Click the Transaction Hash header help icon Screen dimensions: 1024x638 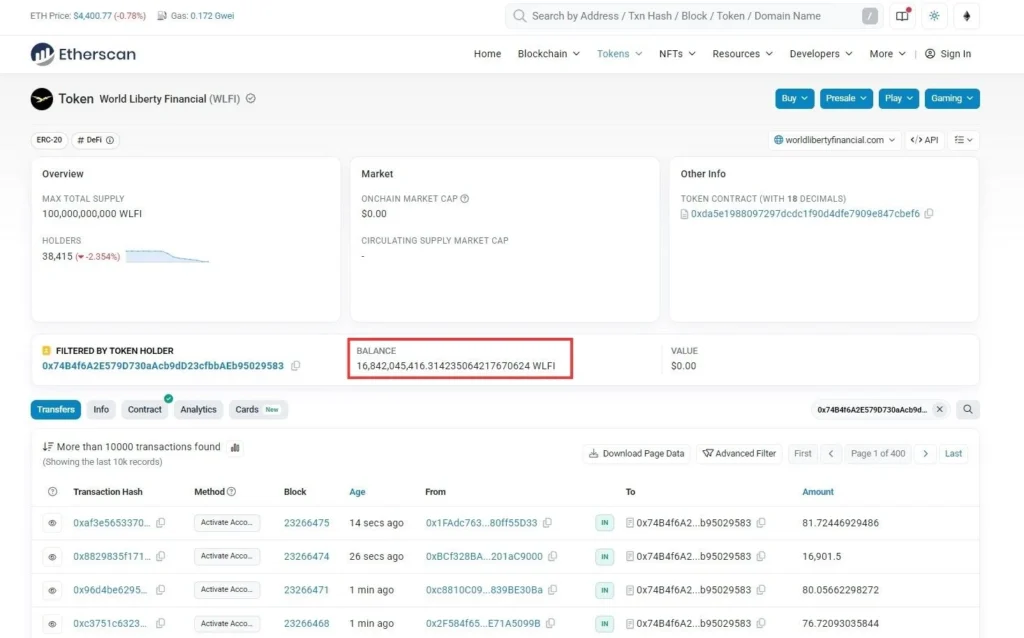[x=52, y=492]
